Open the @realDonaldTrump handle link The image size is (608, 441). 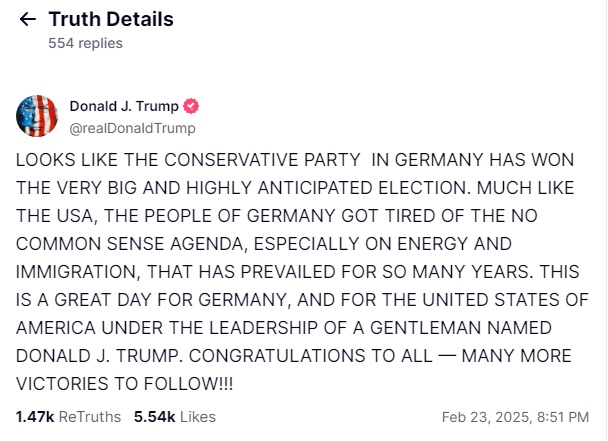[132, 128]
